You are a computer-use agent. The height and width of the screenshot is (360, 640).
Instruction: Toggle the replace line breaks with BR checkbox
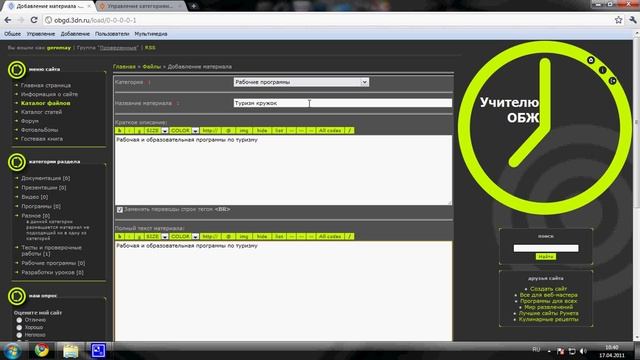point(120,210)
